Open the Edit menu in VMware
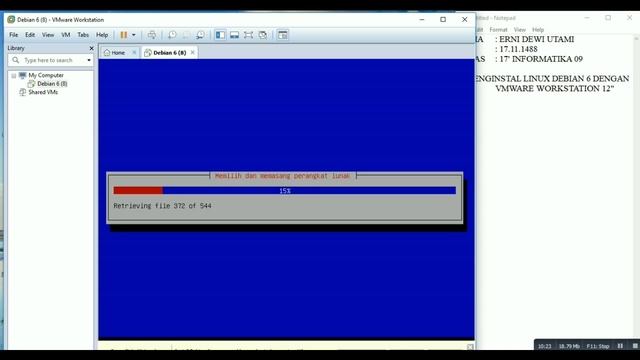 click(30, 35)
